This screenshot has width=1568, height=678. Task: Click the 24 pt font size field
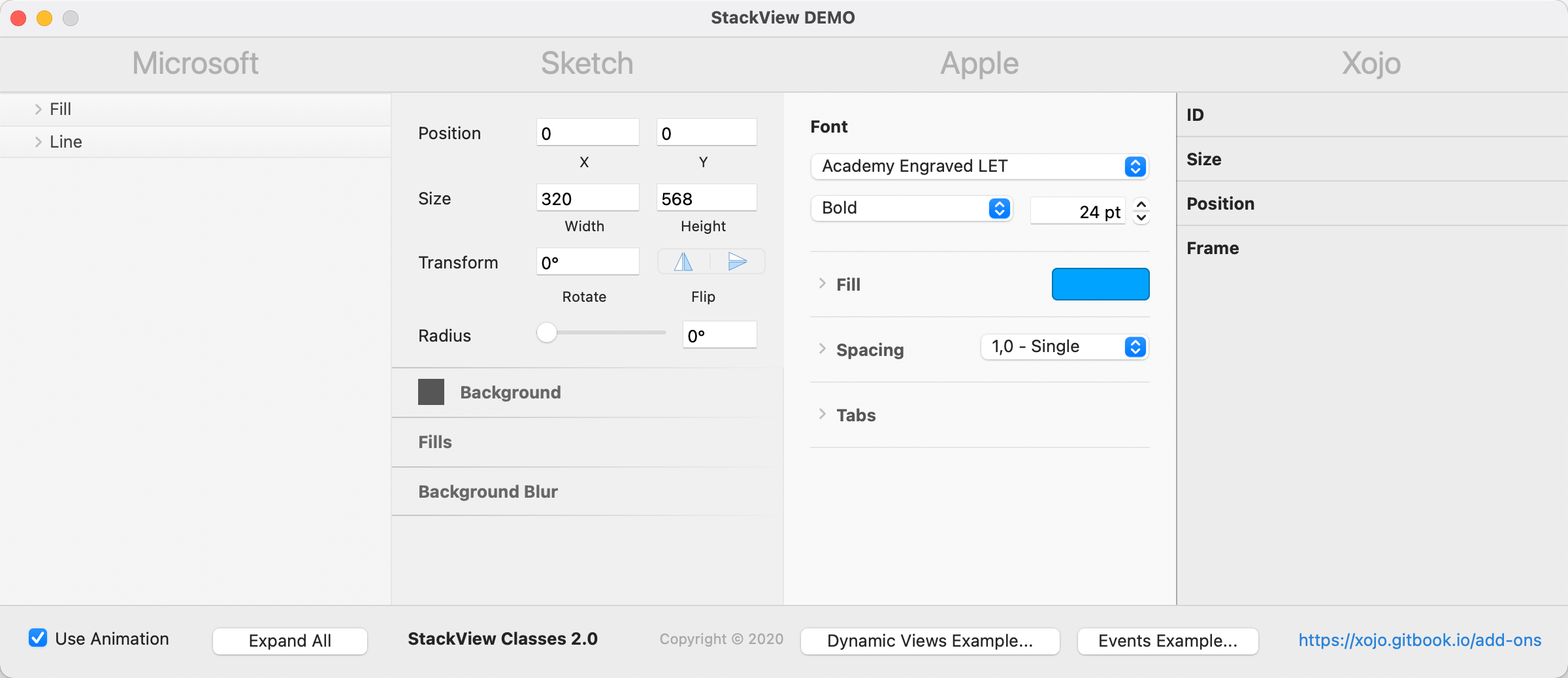pyautogui.click(x=1077, y=211)
